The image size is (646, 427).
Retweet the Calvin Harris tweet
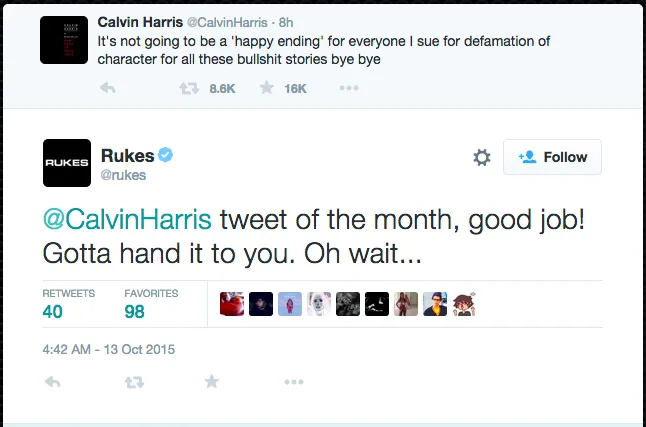pyautogui.click(x=187, y=88)
